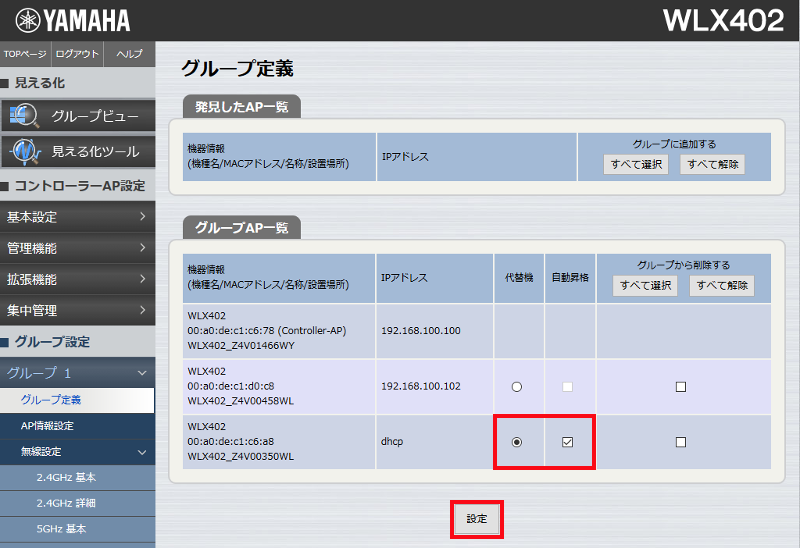This screenshot has height=548, width=800.
Task: Expand the 集中管理 menu section
Action: click(x=77, y=310)
